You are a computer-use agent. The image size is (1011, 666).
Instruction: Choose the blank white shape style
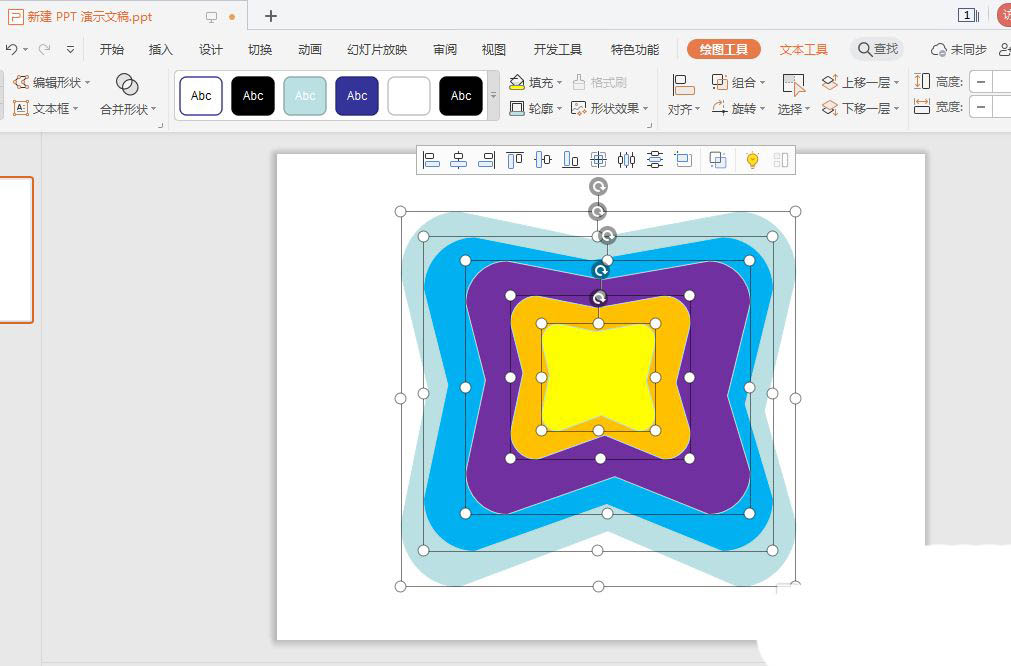(x=409, y=96)
